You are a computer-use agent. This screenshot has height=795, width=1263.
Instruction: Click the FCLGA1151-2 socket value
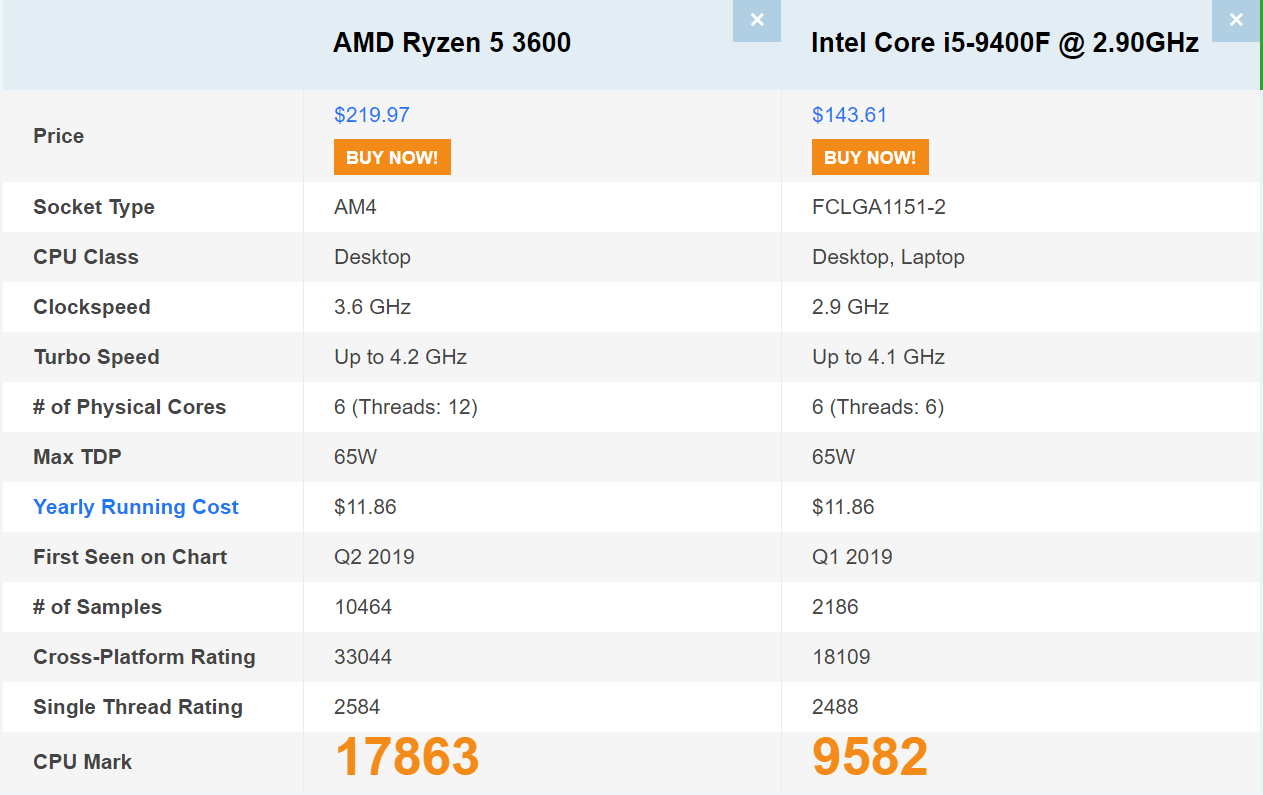click(x=879, y=207)
